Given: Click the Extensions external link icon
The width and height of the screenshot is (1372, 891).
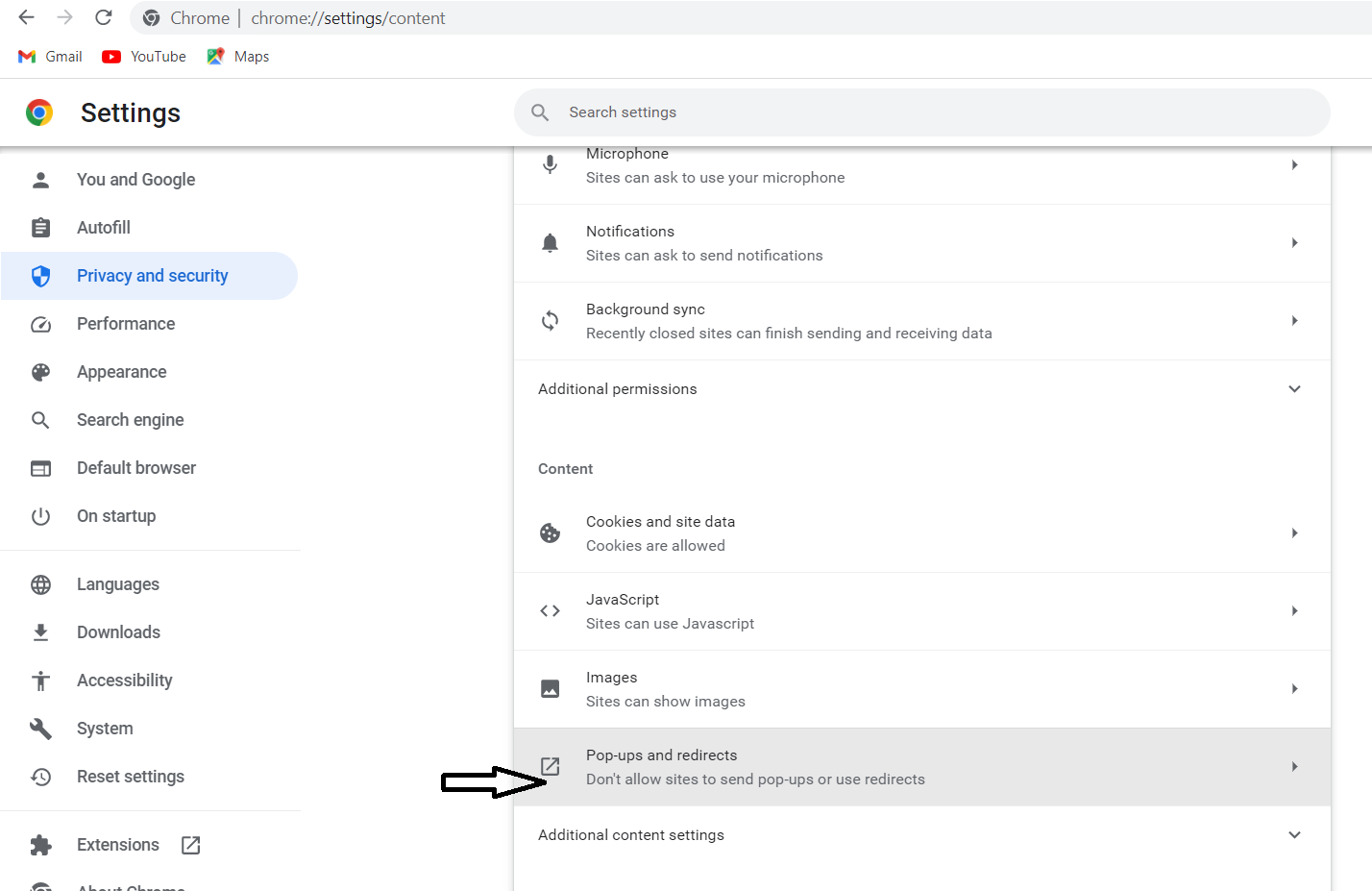Looking at the screenshot, I should (191, 845).
